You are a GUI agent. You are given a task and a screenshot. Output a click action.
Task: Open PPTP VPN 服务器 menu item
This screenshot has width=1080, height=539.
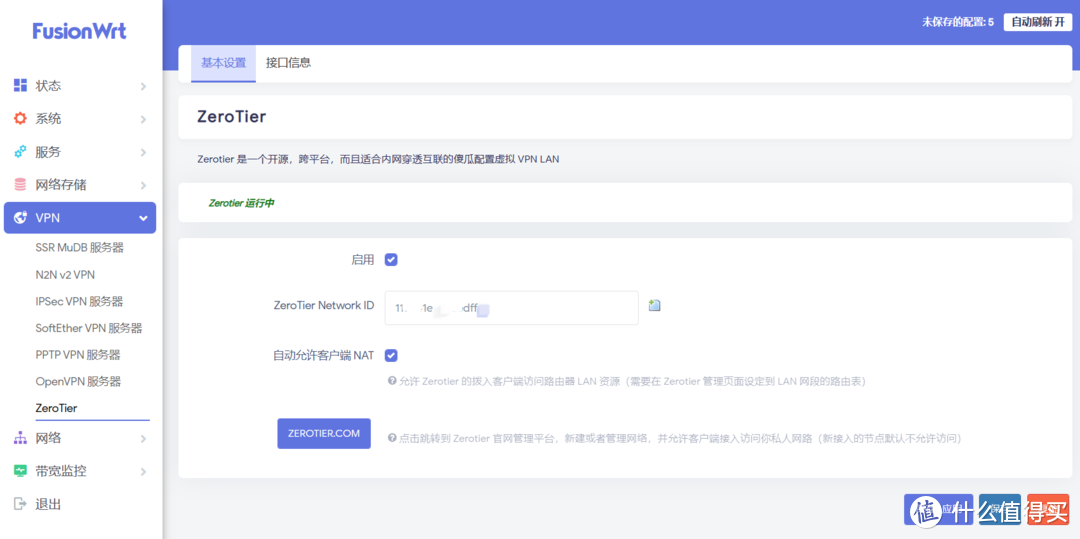pos(78,355)
